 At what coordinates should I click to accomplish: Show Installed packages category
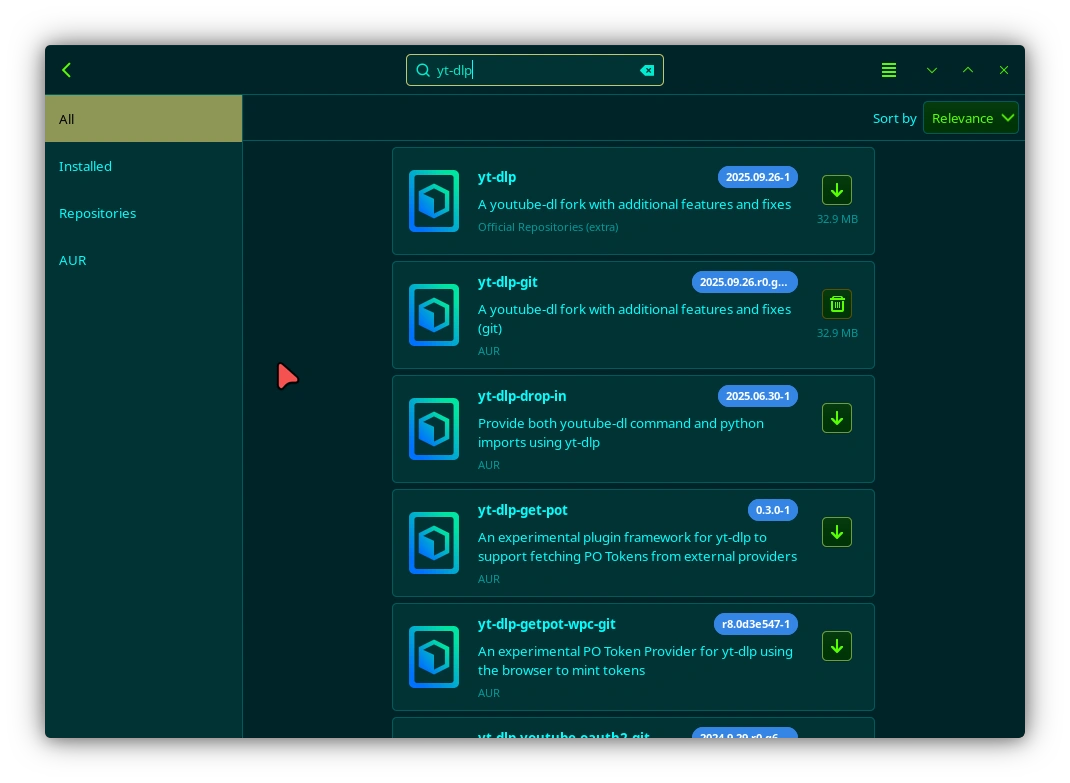[143, 166]
